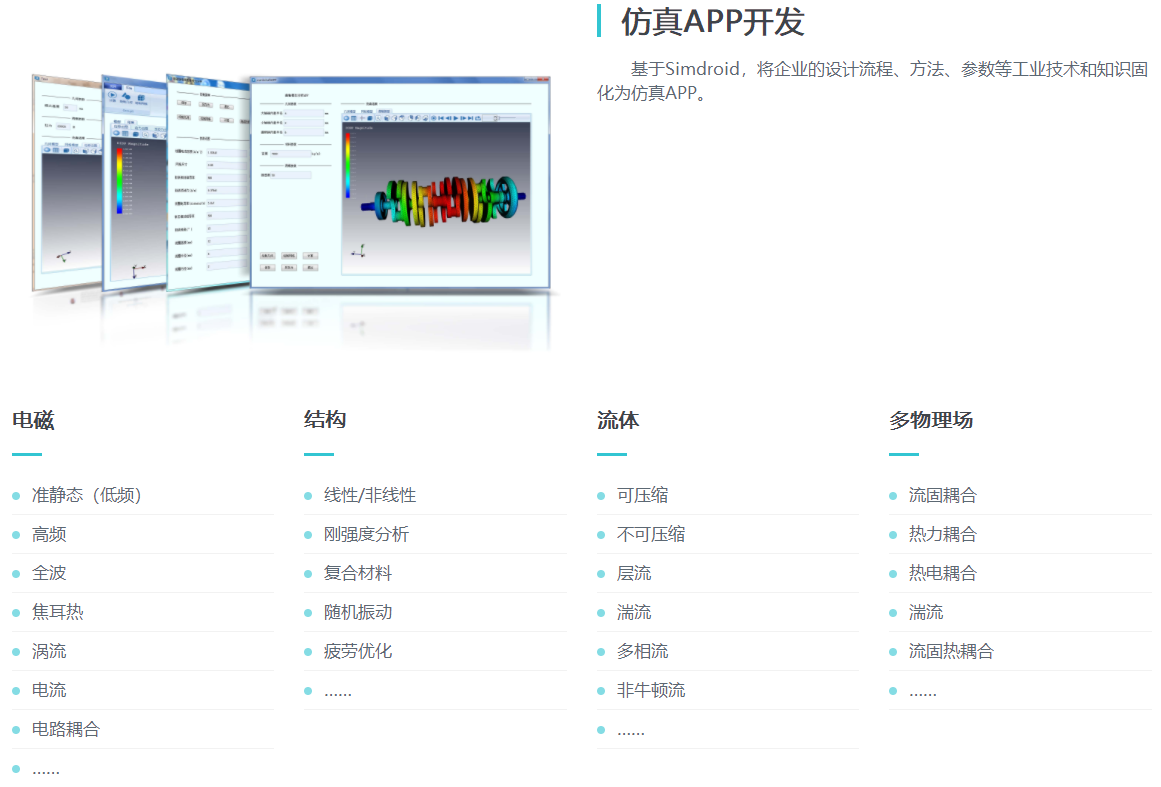Choose 随机振动 in the list

(x=358, y=612)
